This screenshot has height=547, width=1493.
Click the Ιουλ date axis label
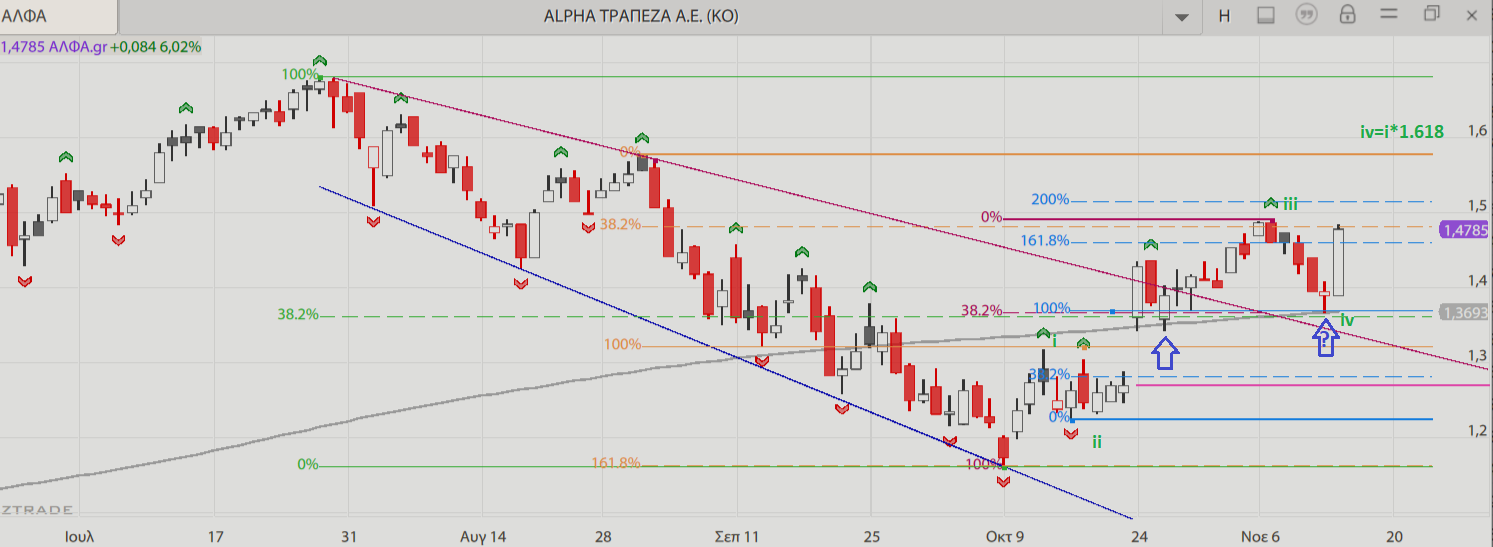[x=78, y=535]
